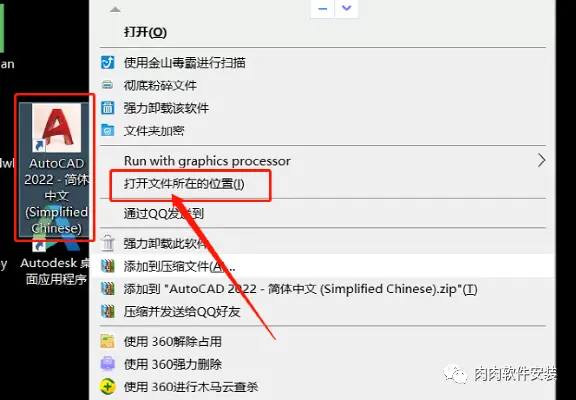Screen dimensions: 576x400
Task: Choose 打开(O) from the context menu
Action: pyautogui.click(x=145, y=32)
